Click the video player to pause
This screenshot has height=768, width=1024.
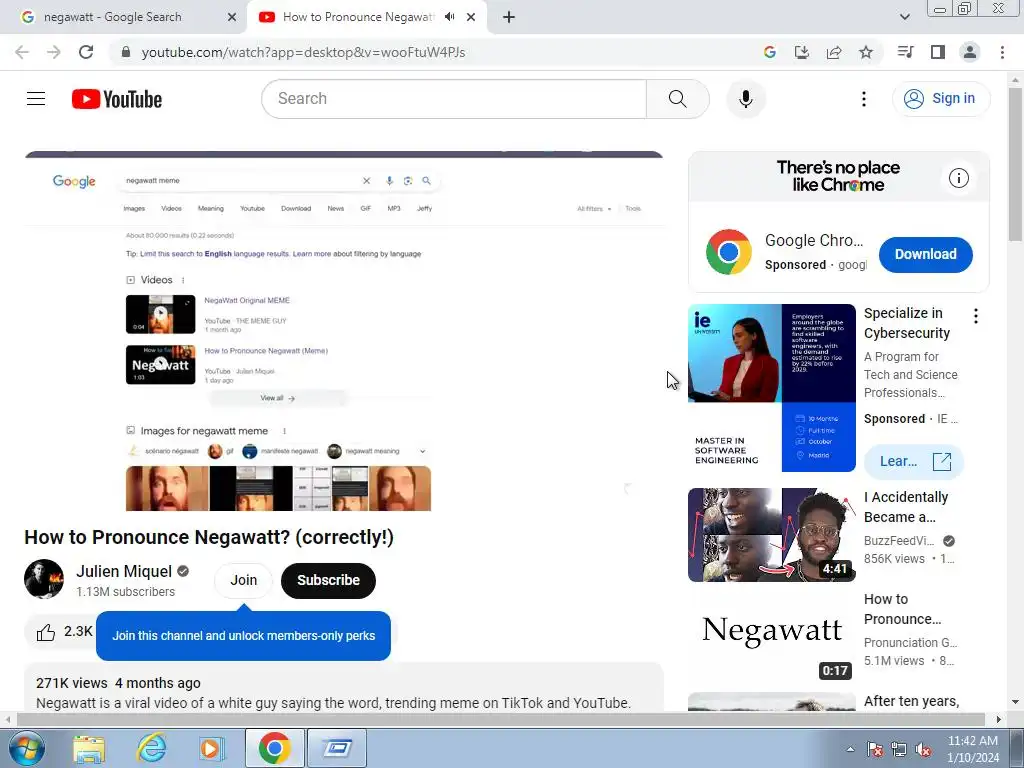(344, 332)
